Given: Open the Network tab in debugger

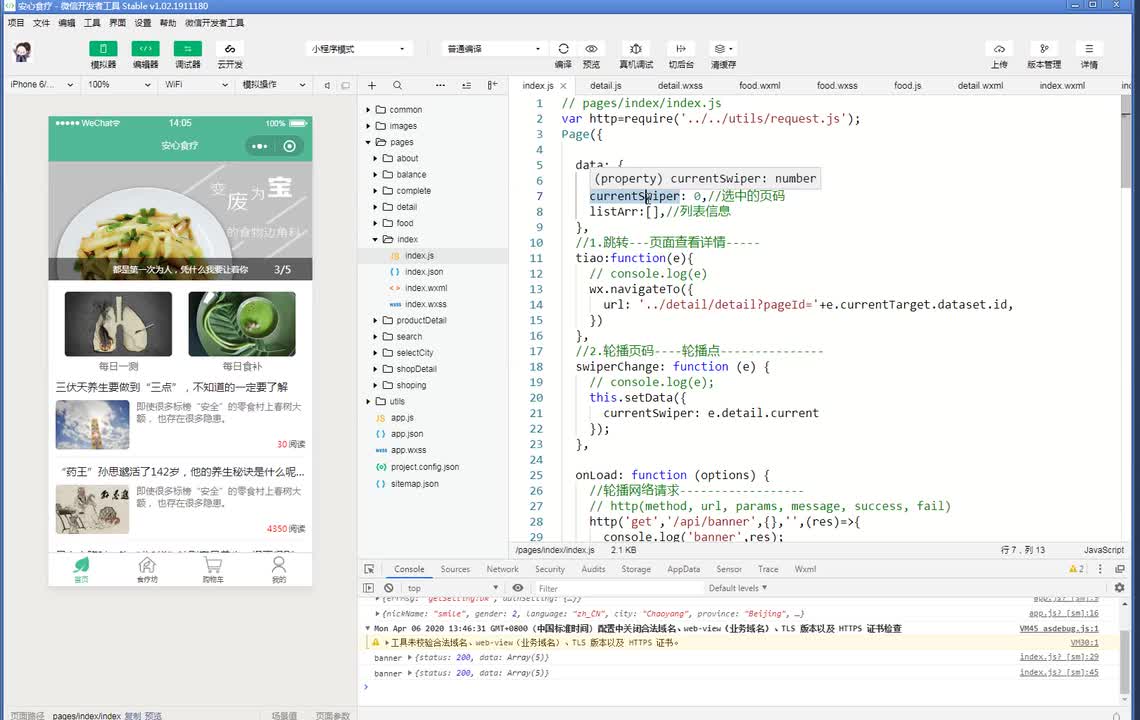Looking at the screenshot, I should (502, 569).
